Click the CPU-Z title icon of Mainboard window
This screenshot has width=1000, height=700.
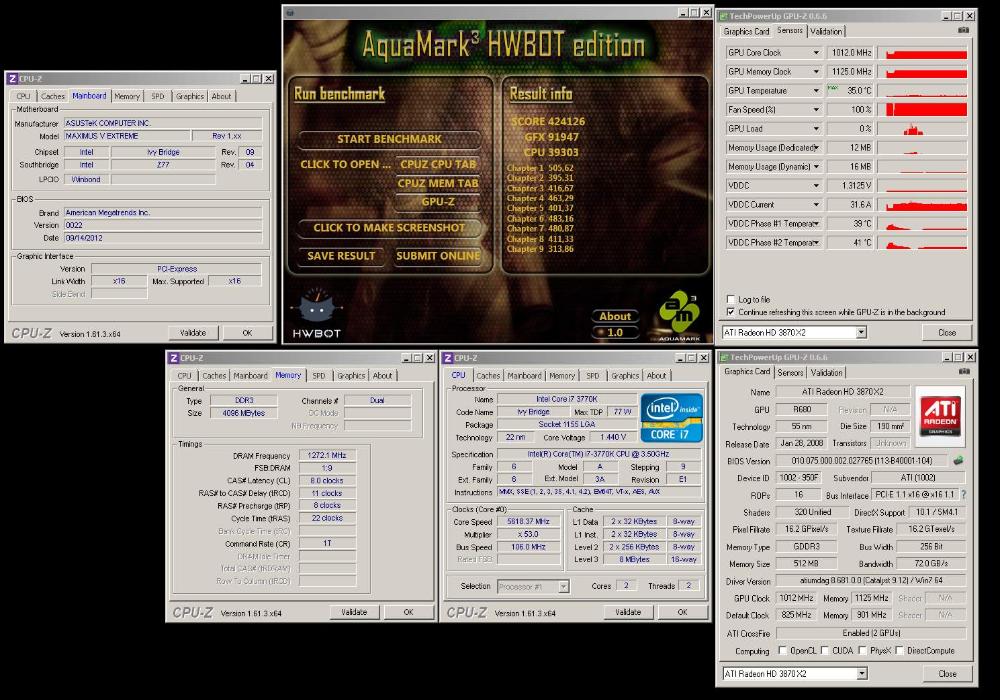[x=12, y=78]
